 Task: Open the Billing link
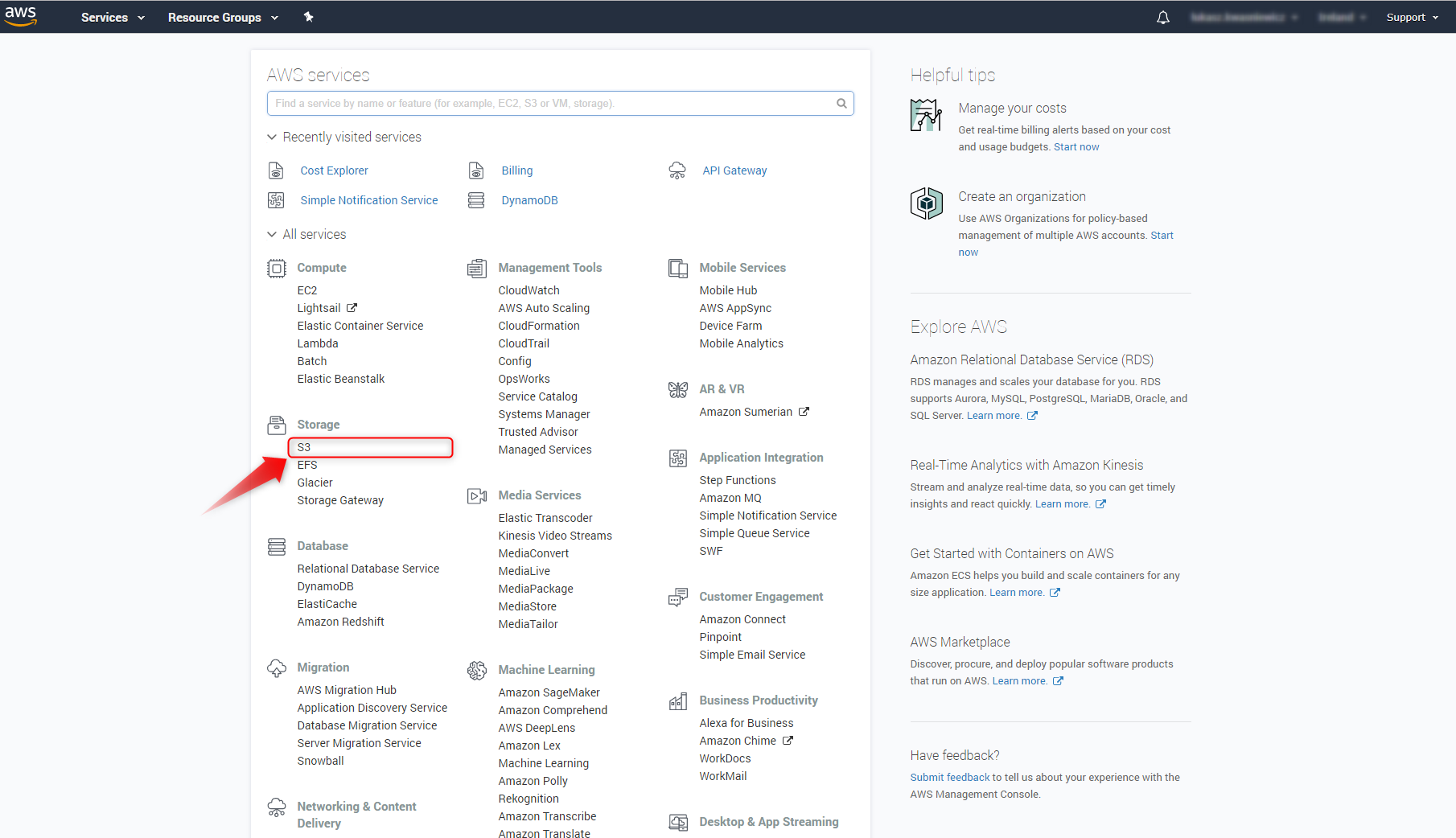point(517,170)
